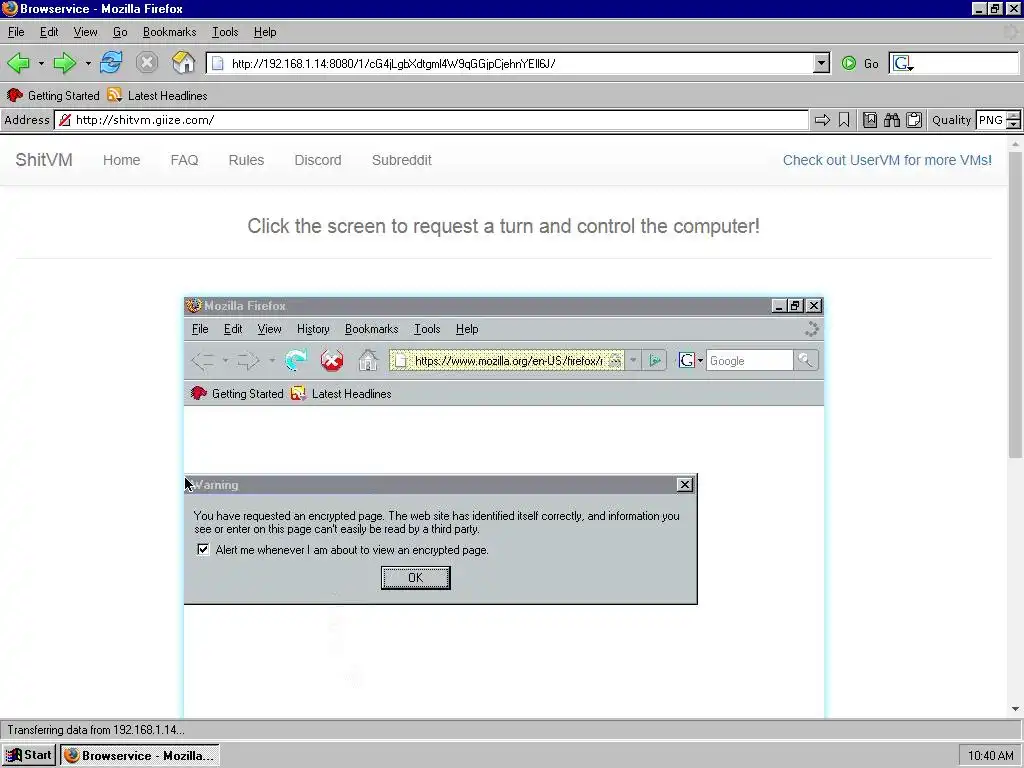The height and width of the screenshot is (768, 1024).
Task: Click the page icon in outer URL bar
Action: pyautogui.click(x=218, y=63)
